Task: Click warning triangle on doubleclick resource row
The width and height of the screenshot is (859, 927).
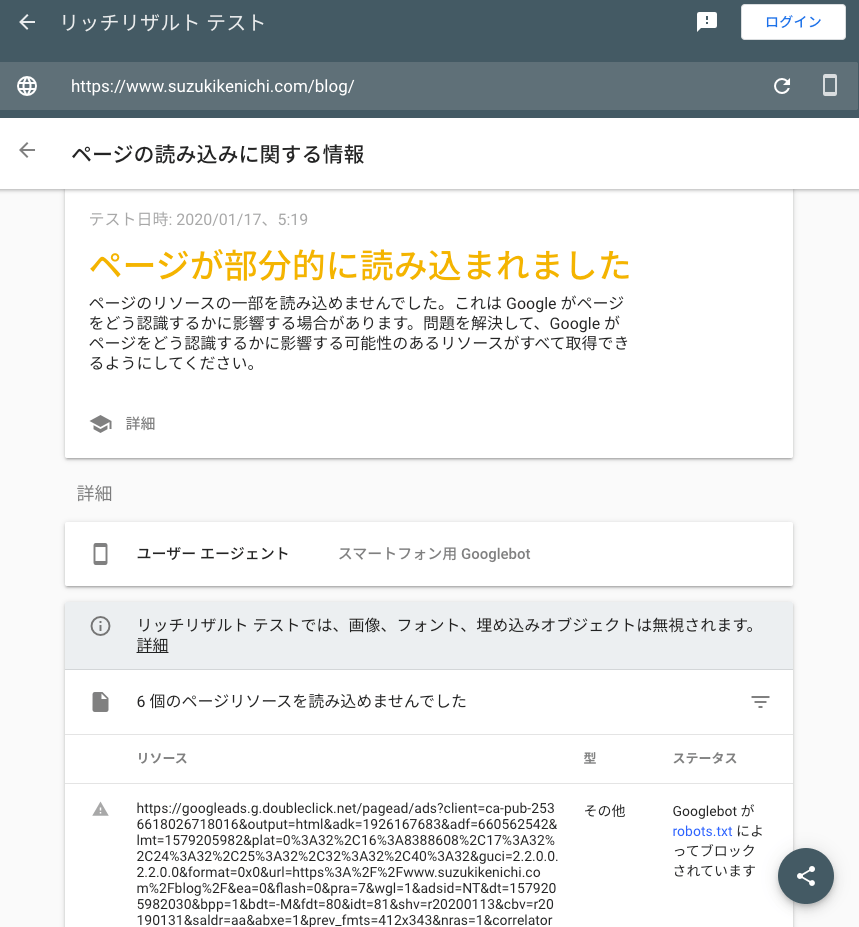Action: [101, 809]
